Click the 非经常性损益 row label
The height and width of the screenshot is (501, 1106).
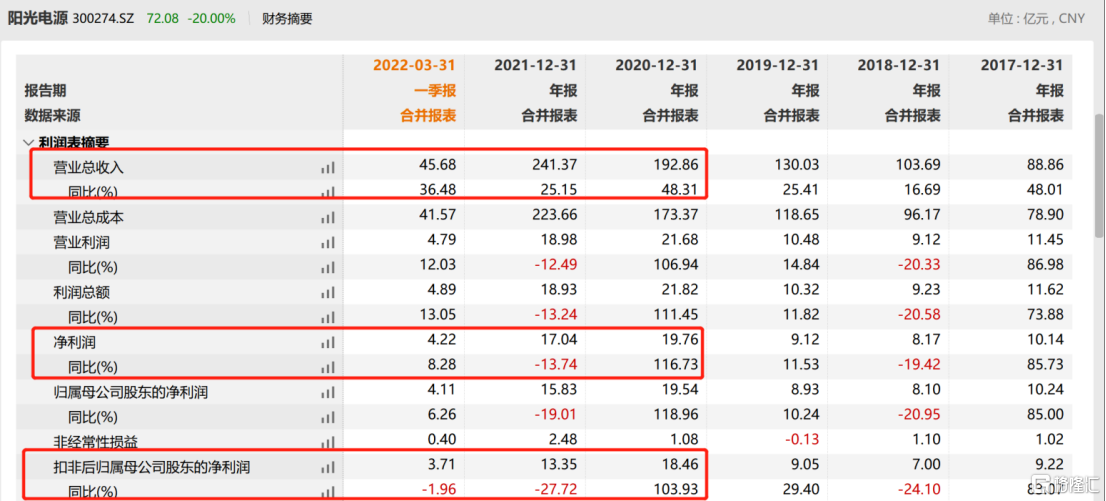coord(95,442)
